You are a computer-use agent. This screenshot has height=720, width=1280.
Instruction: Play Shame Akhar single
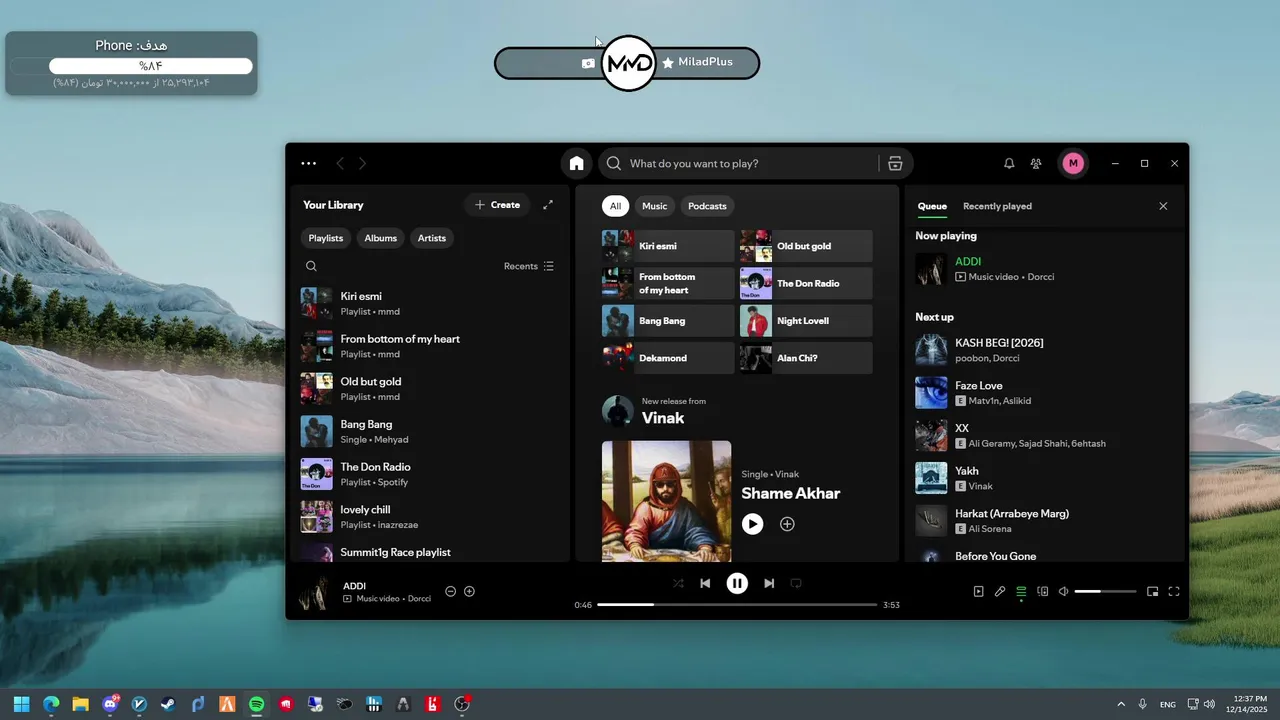point(752,524)
